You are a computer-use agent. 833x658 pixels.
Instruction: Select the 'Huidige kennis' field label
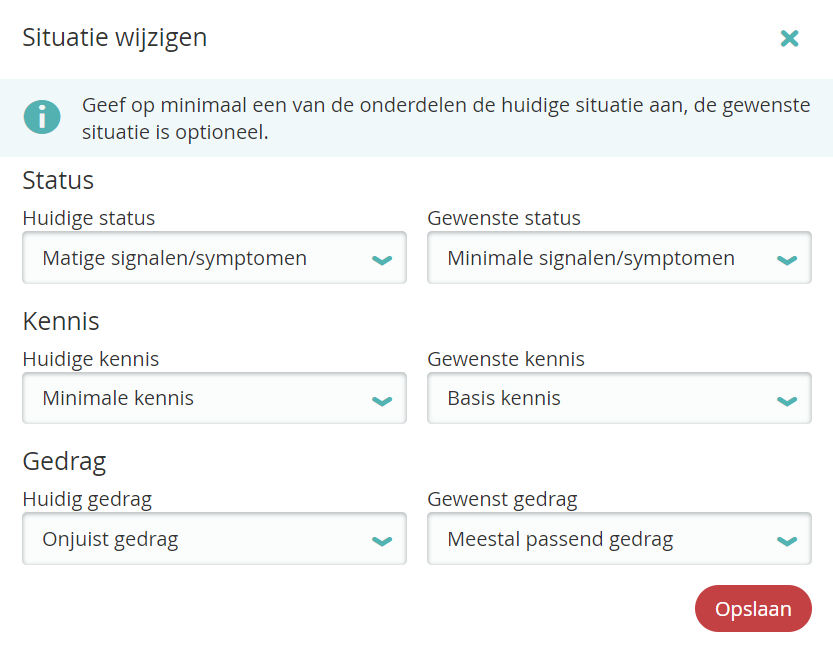point(91,359)
